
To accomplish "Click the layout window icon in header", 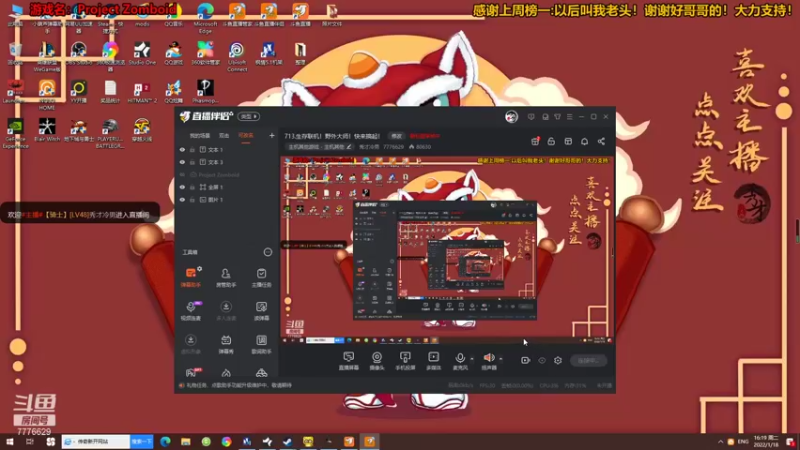I will point(568,141).
